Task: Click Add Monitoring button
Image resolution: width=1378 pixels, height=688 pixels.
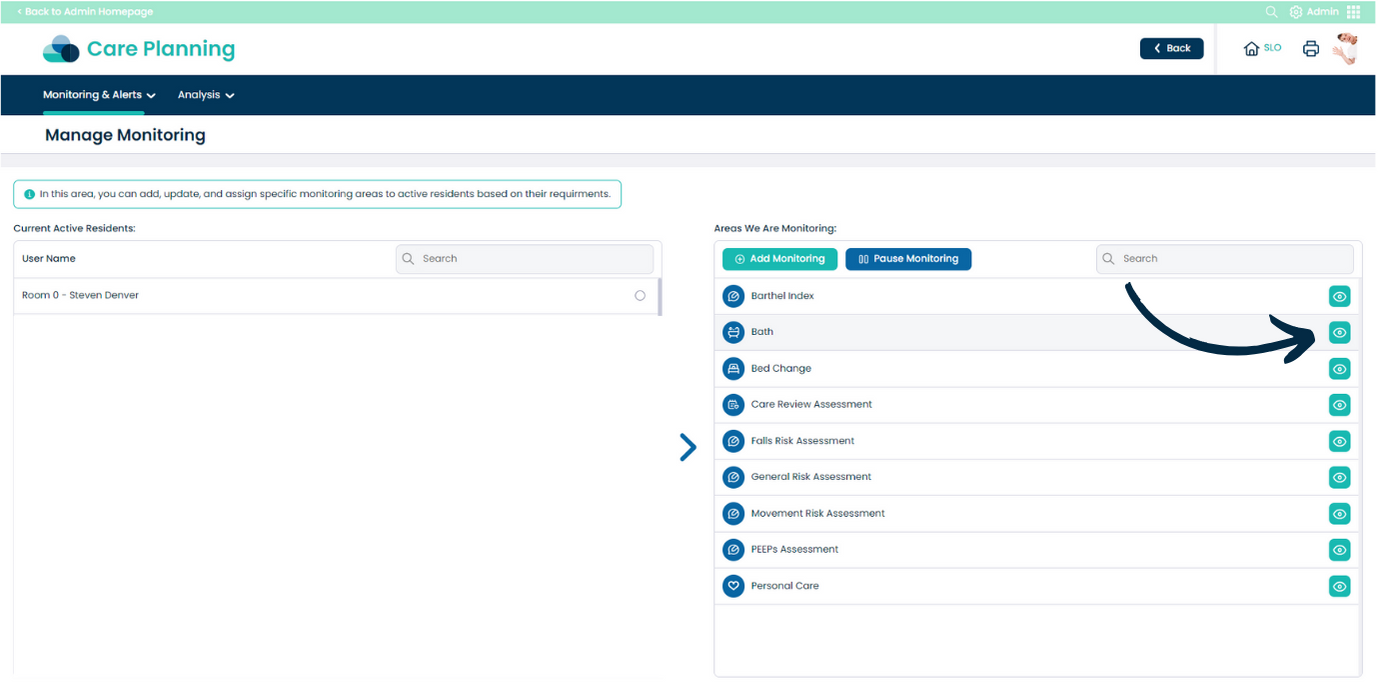Action: click(x=780, y=259)
